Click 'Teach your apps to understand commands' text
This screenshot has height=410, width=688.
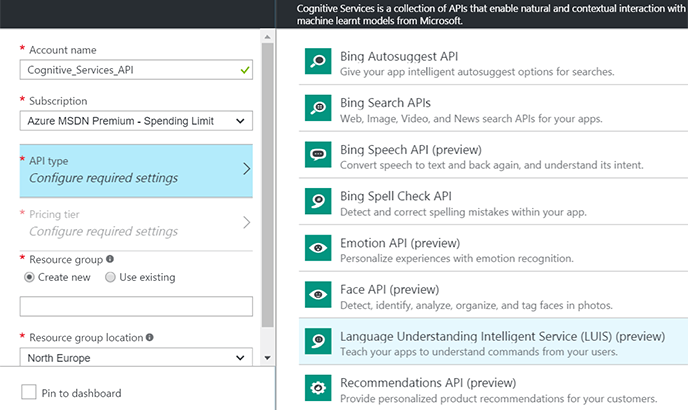[x=479, y=352]
